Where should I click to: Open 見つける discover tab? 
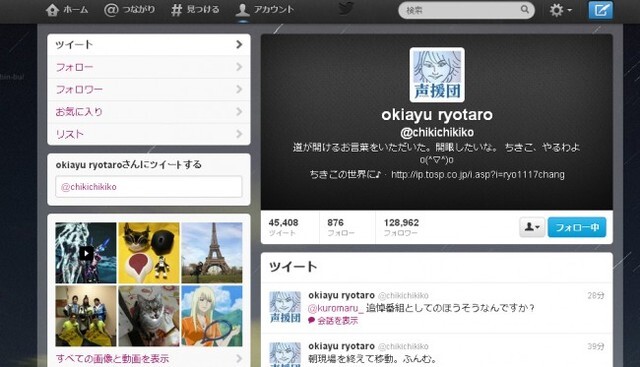click(195, 10)
